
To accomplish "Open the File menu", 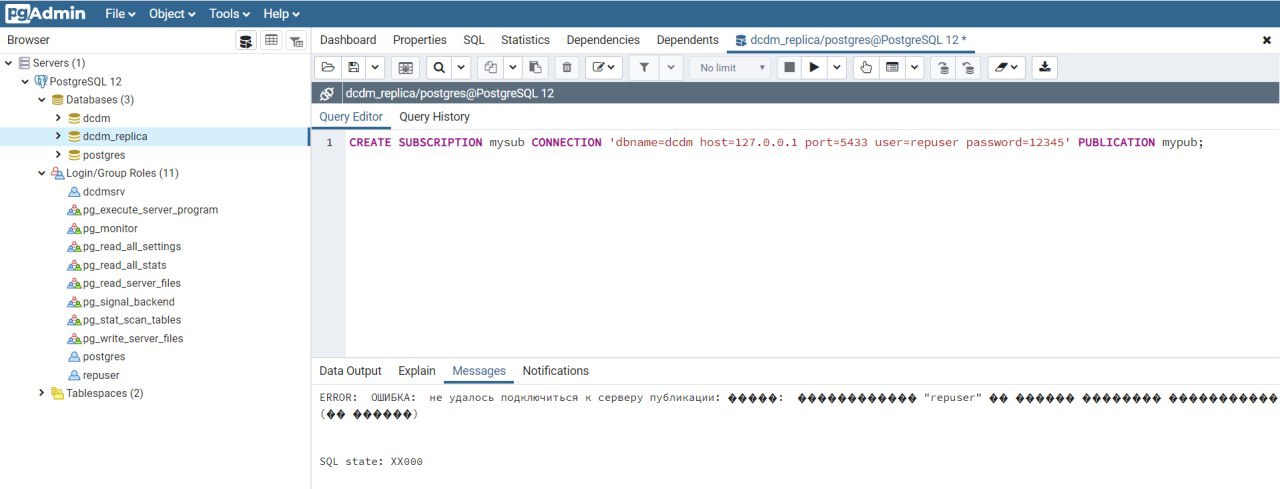I will tap(120, 14).
